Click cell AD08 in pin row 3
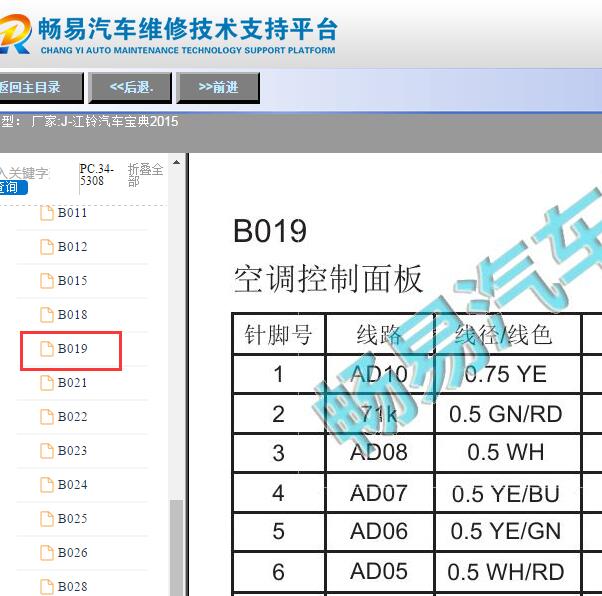 [x=379, y=453]
